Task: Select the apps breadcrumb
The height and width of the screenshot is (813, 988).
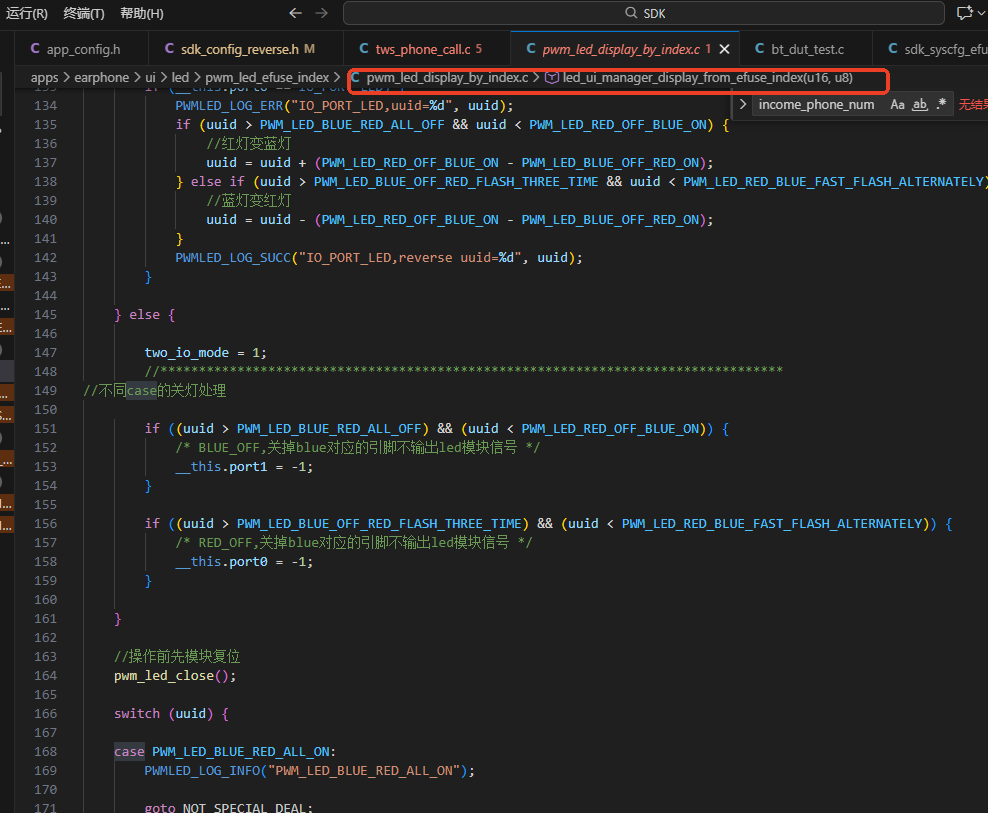Action: coord(44,78)
